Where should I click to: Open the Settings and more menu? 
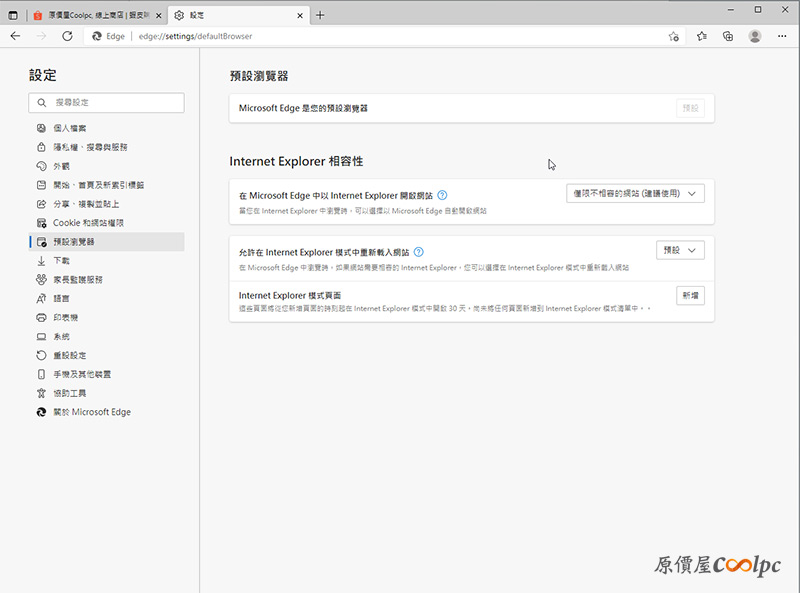pyautogui.click(x=782, y=36)
